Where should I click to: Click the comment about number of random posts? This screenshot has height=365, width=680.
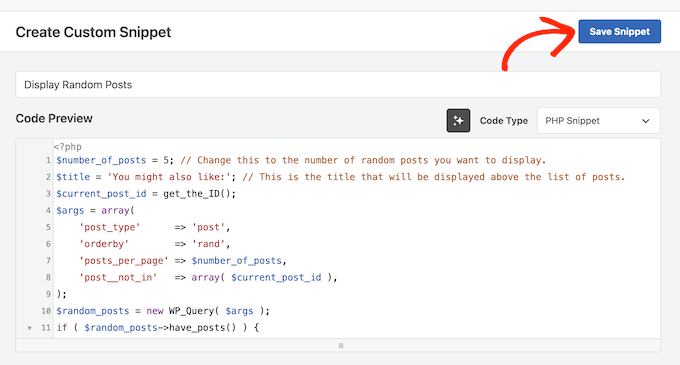point(363,160)
